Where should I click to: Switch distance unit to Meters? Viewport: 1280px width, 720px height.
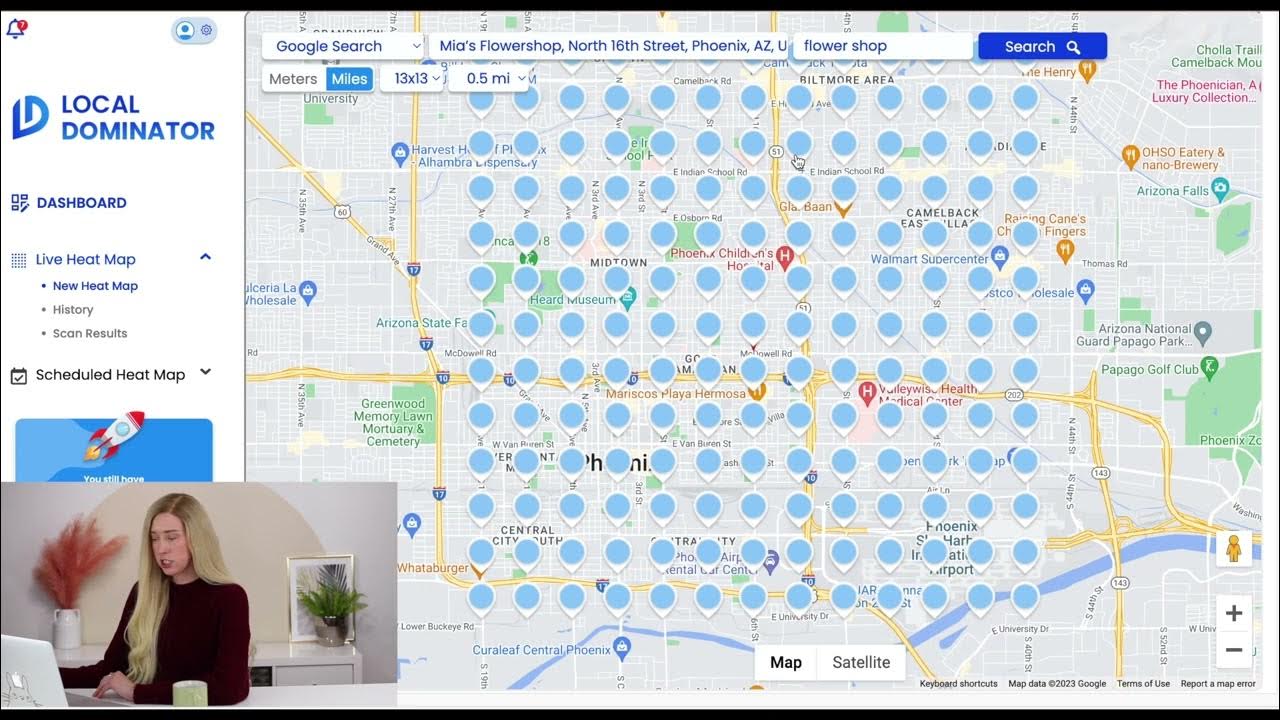293,79
